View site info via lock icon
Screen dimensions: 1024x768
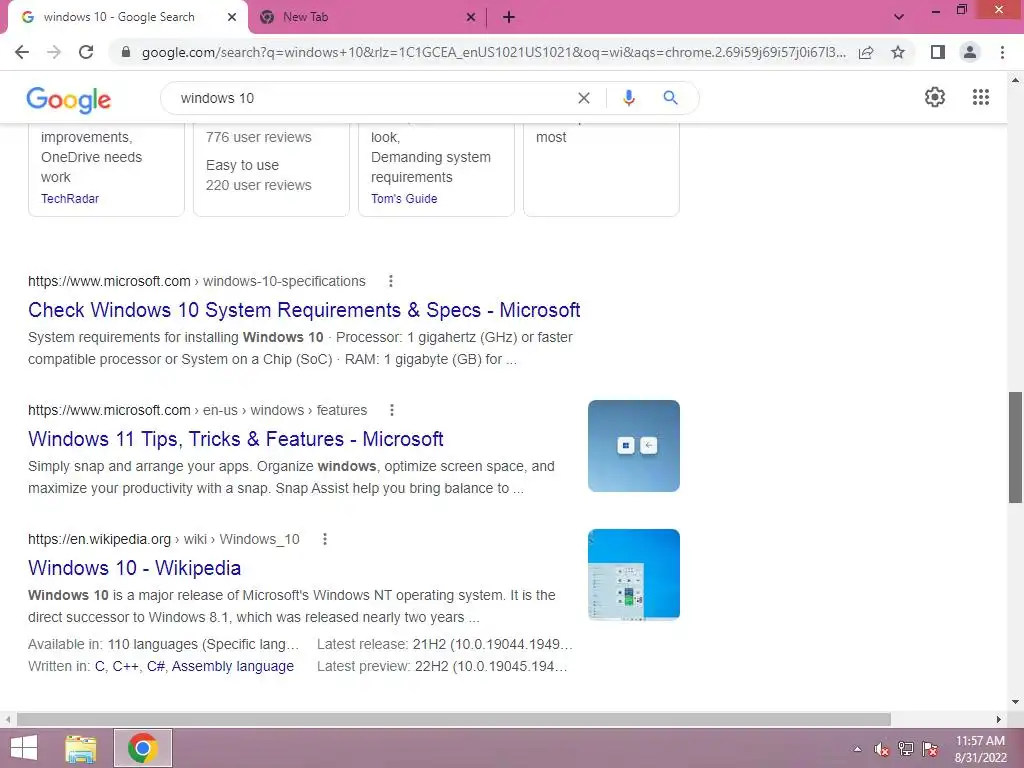[126, 52]
